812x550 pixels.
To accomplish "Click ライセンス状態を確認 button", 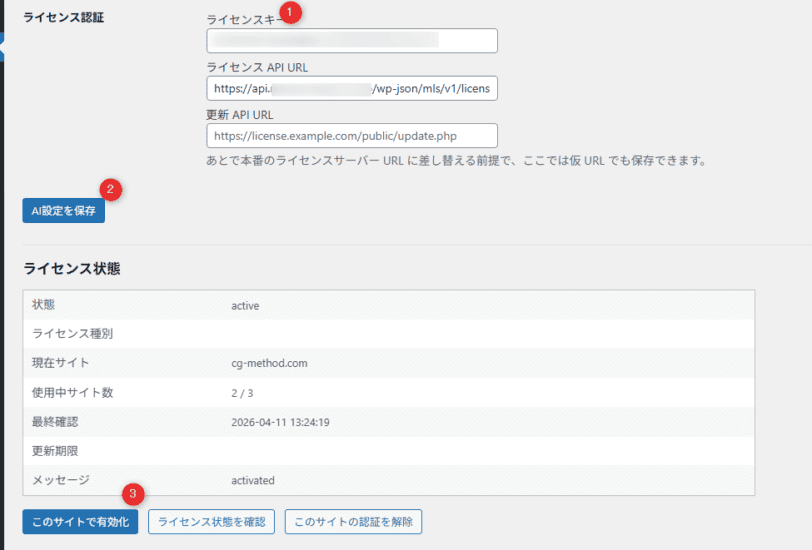I will point(211,522).
